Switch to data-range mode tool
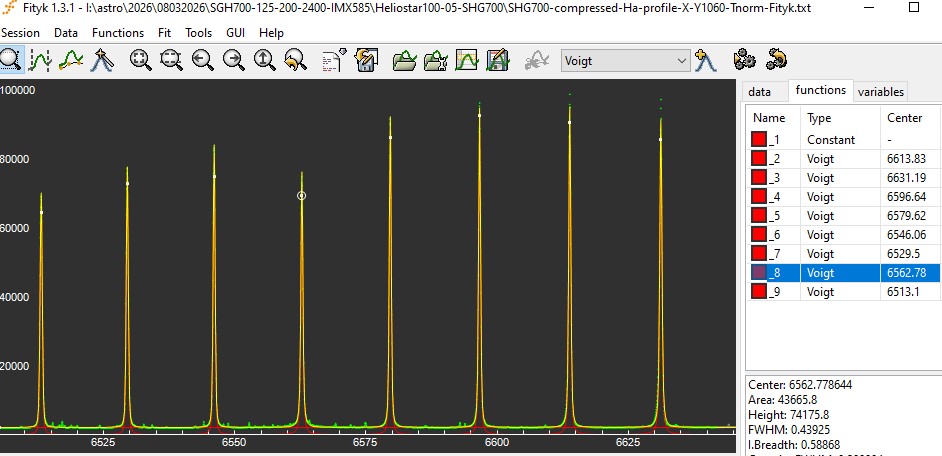Screen dimensions: 942x456 click(x=40, y=60)
